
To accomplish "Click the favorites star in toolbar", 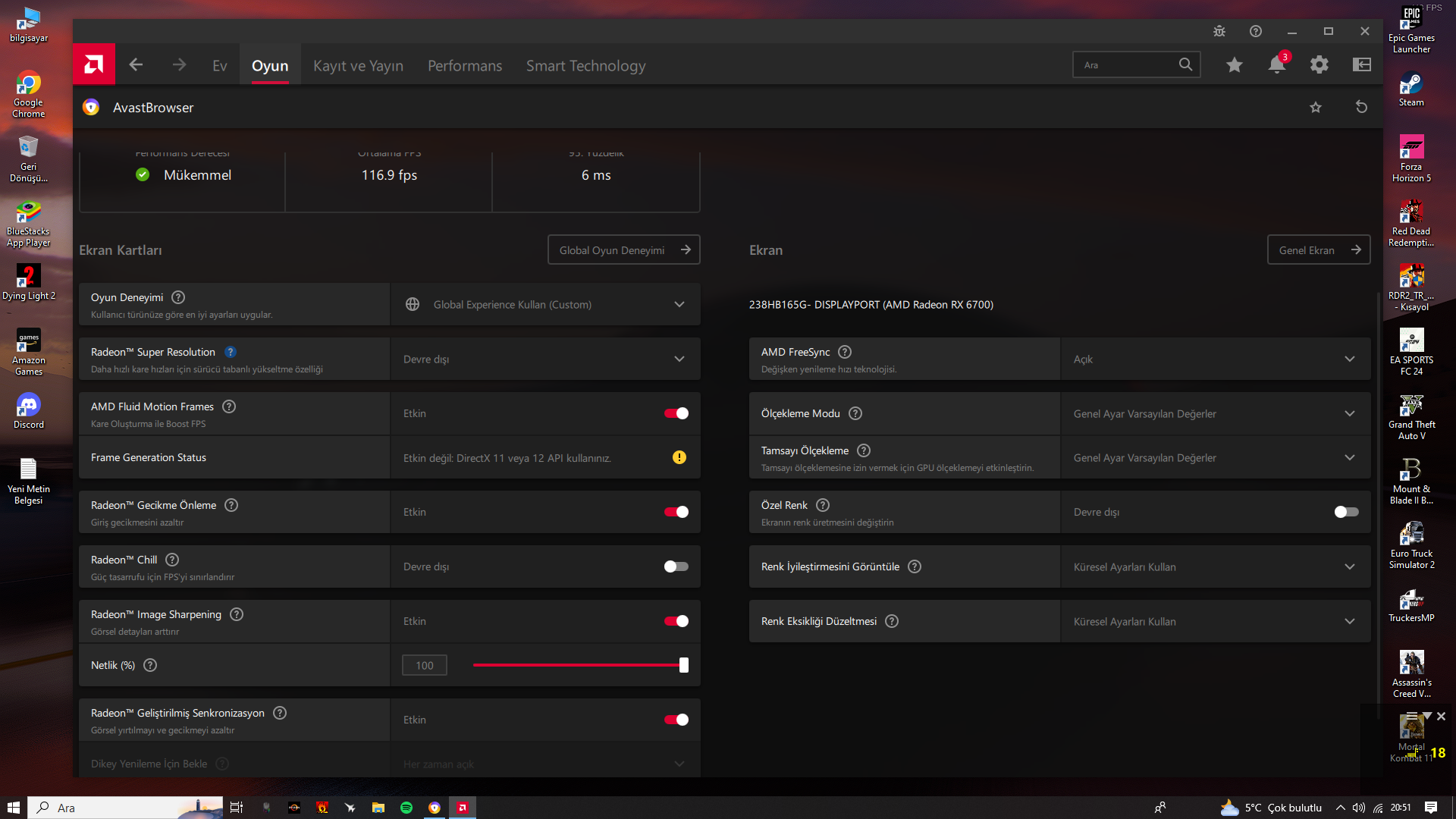I will click(x=1235, y=65).
